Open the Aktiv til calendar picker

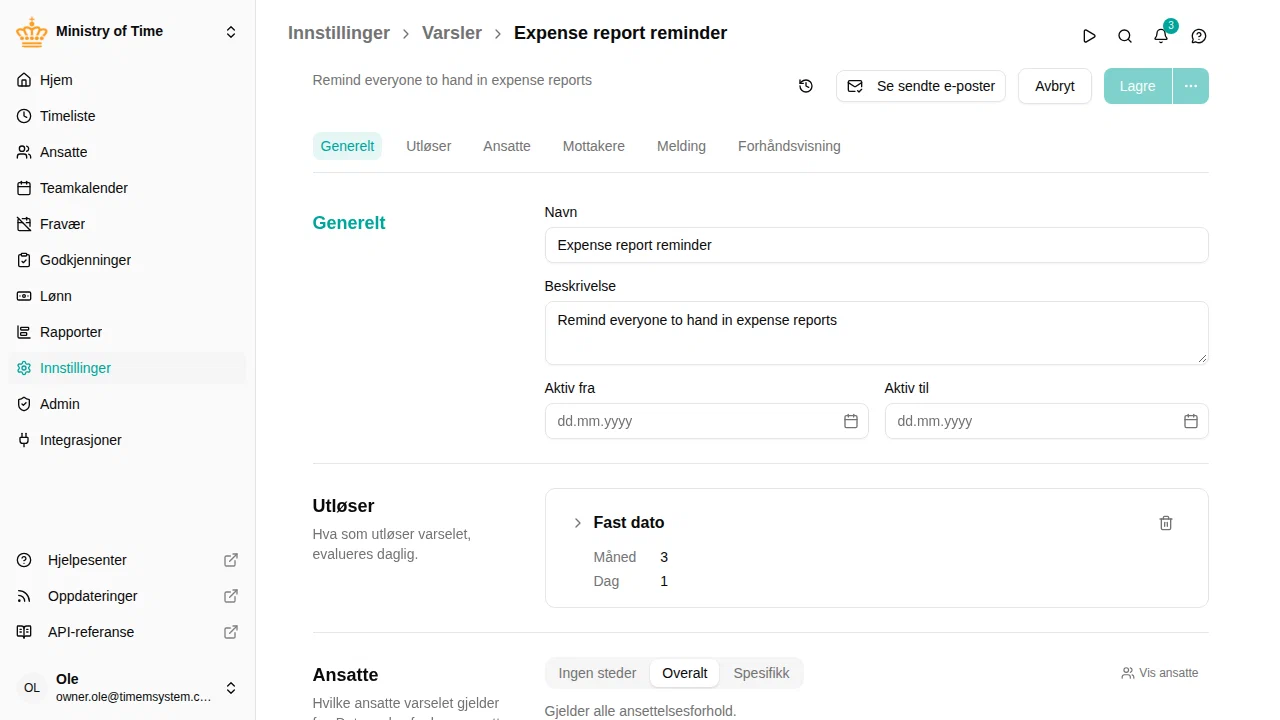(1191, 421)
